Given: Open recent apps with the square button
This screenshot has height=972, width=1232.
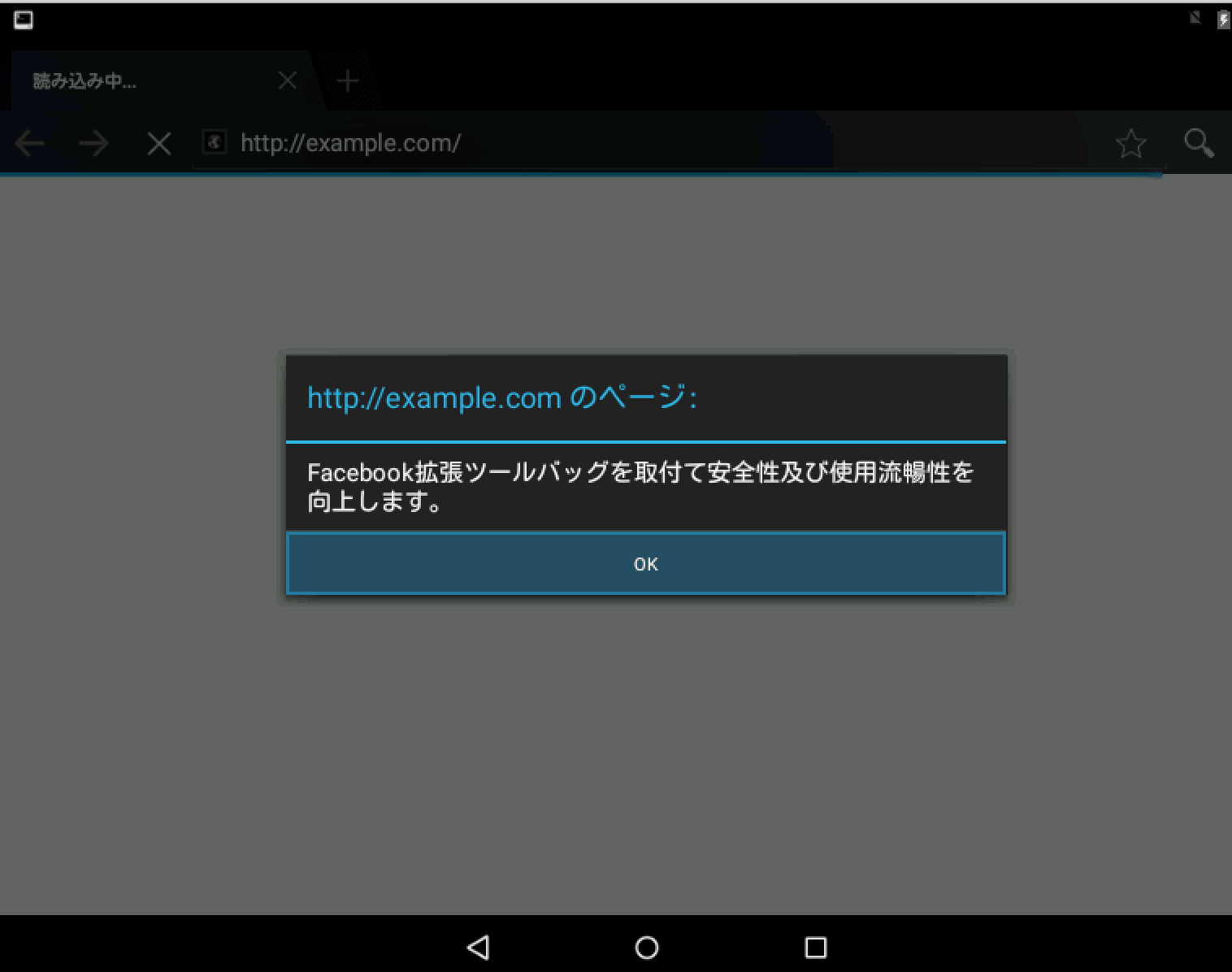Looking at the screenshot, I should tap(815, 947).
